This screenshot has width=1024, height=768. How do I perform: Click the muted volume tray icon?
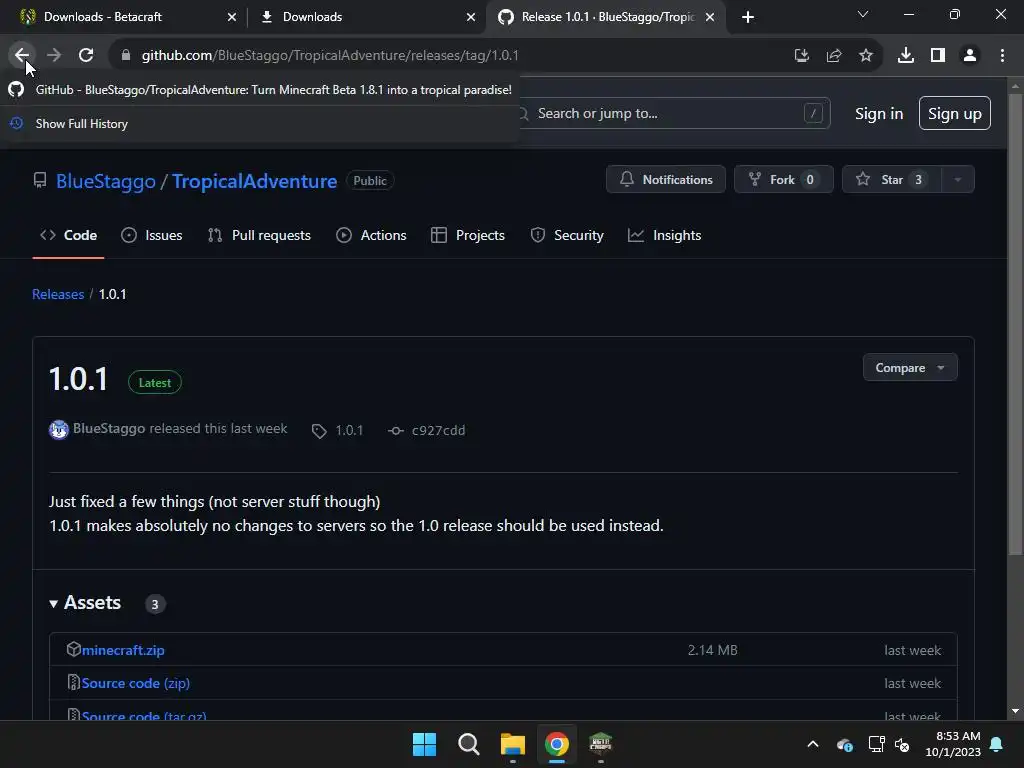click(x=902, y=744)
